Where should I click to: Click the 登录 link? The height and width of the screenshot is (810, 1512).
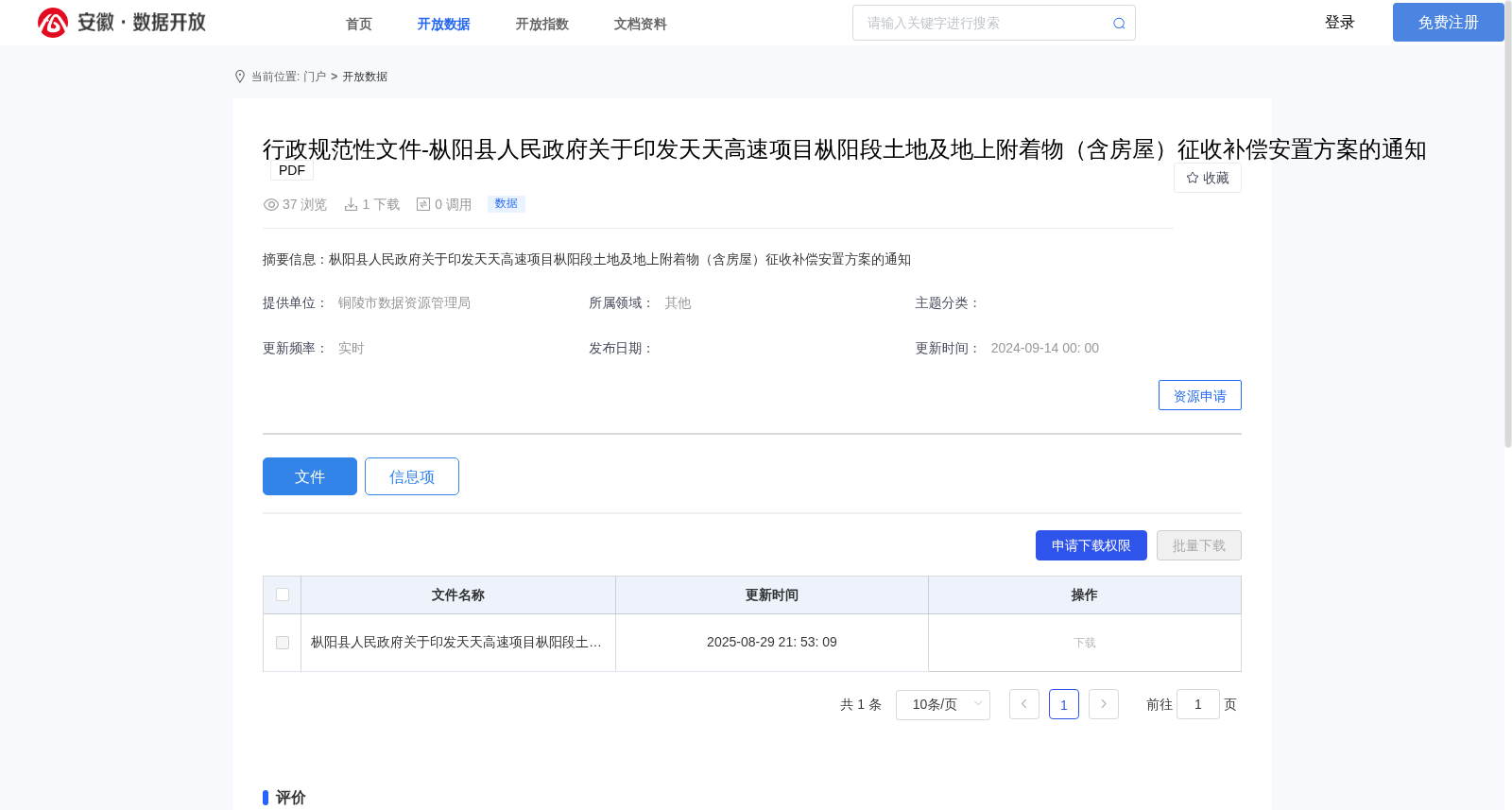pos(1340,22)
